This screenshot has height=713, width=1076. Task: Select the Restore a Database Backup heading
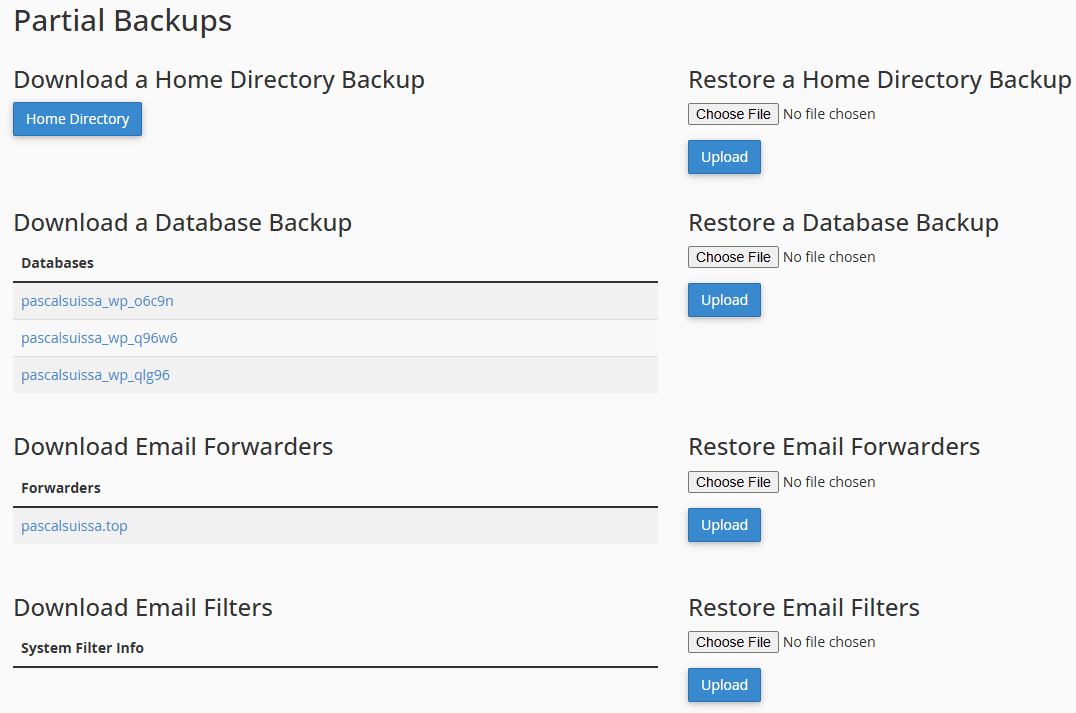click(843, 223)
